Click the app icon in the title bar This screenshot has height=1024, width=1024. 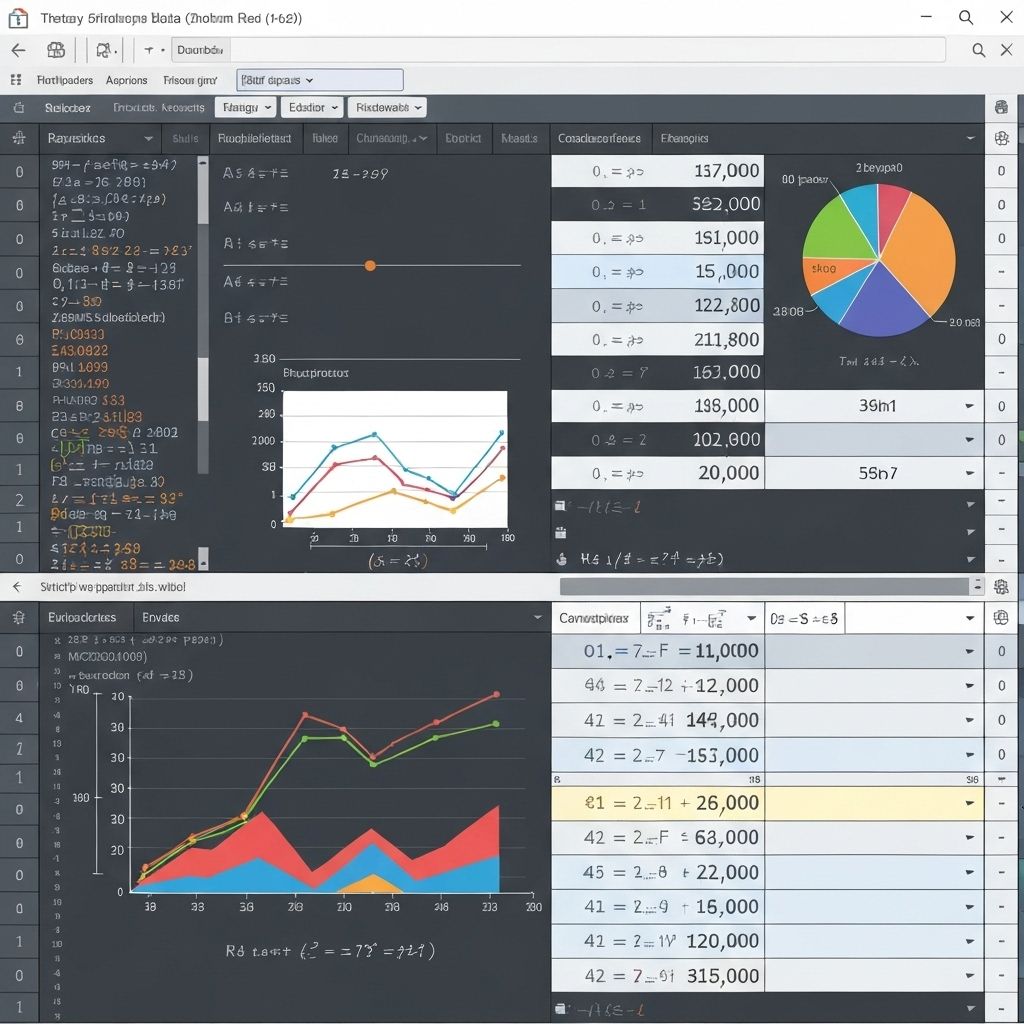[x=17, y=18]
